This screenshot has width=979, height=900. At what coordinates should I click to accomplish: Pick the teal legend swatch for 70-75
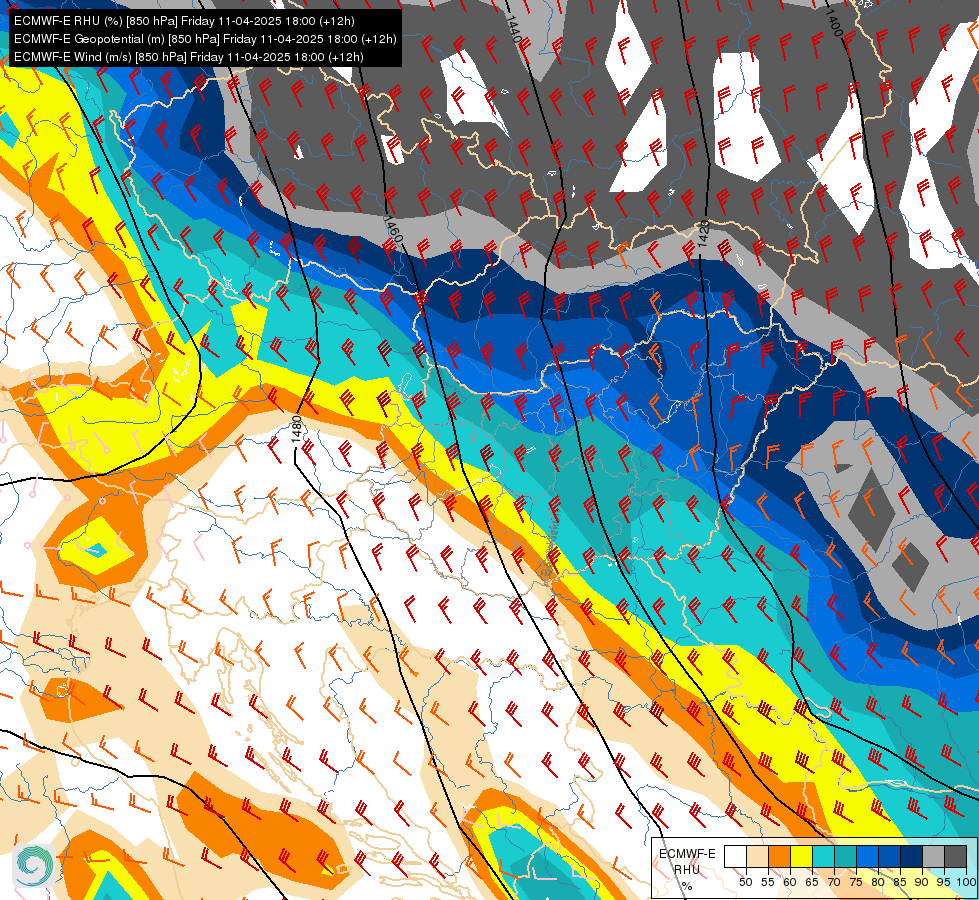845,856
